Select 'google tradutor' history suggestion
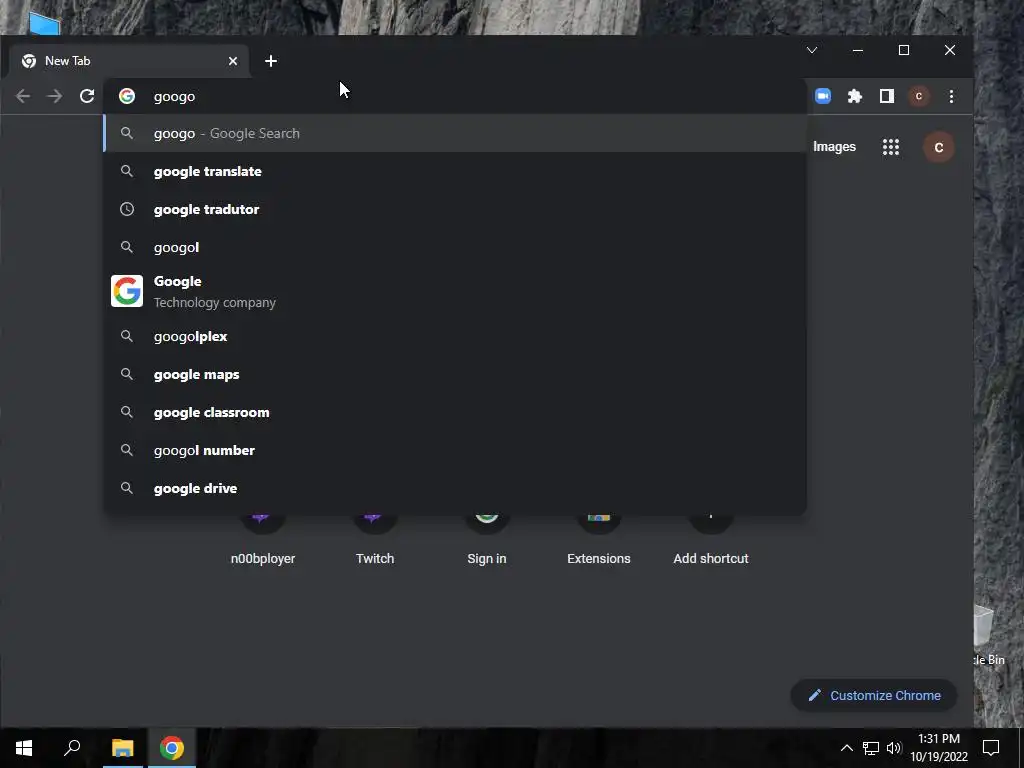 pyautogui.click(x=455, y=209)
